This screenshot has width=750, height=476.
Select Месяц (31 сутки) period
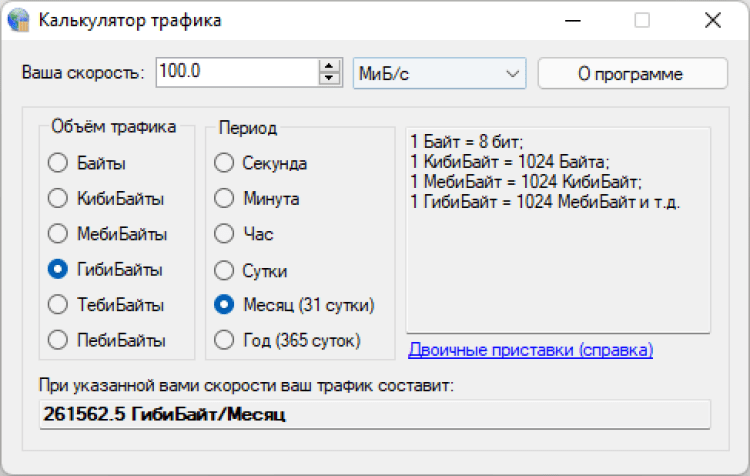coord(225,304)
